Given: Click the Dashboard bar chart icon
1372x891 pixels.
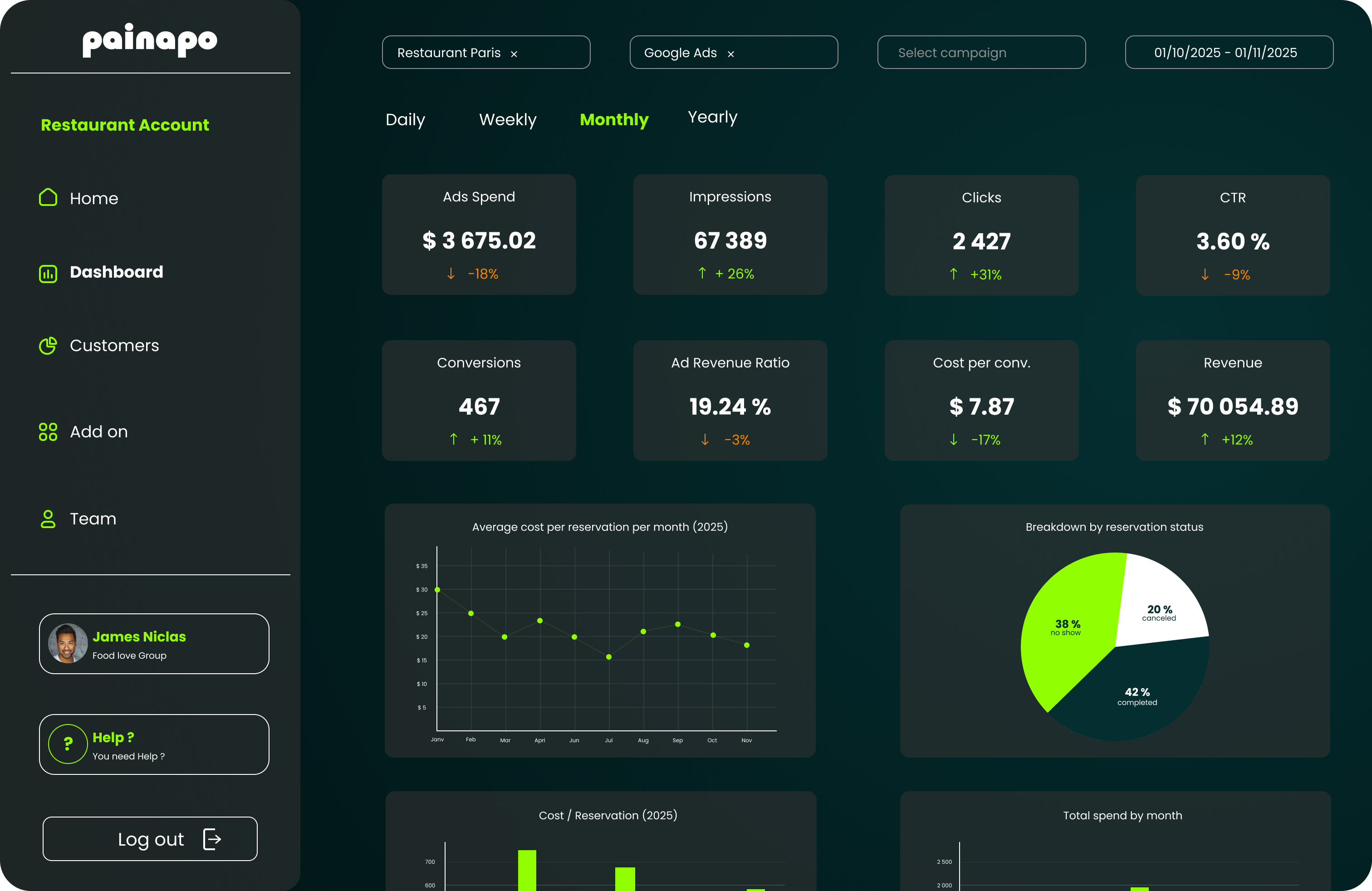Looking at the screenshot, I should click(48, 273).
